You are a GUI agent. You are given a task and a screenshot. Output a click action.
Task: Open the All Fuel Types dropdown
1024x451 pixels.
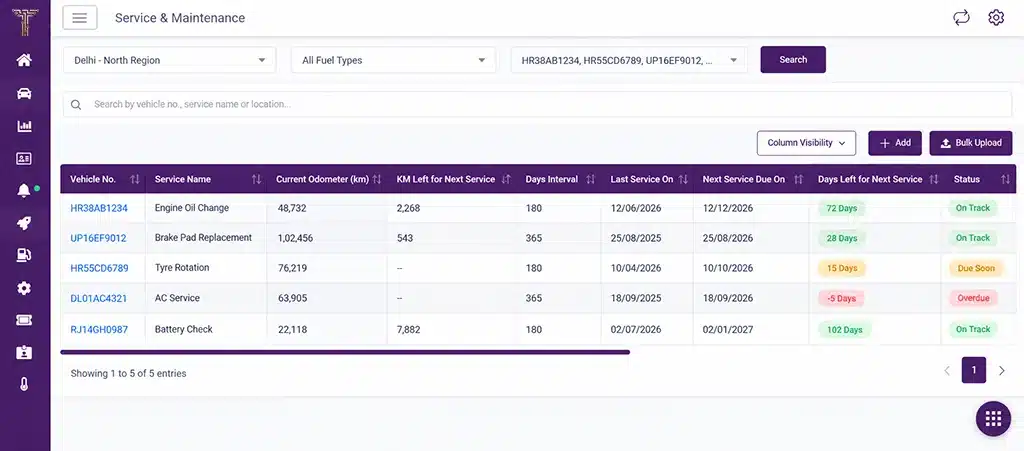[394, 60]
